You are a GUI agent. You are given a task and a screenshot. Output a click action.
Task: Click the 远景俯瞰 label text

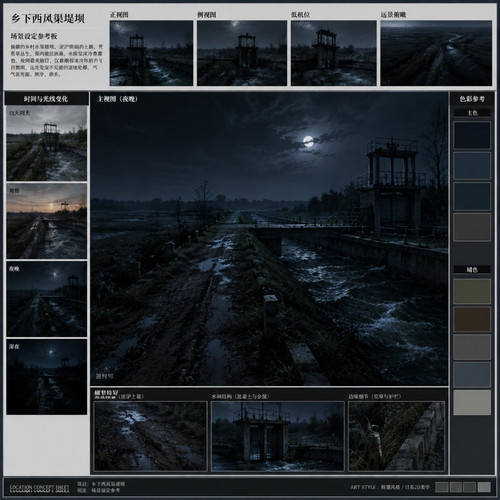click(x=393, y=15)
